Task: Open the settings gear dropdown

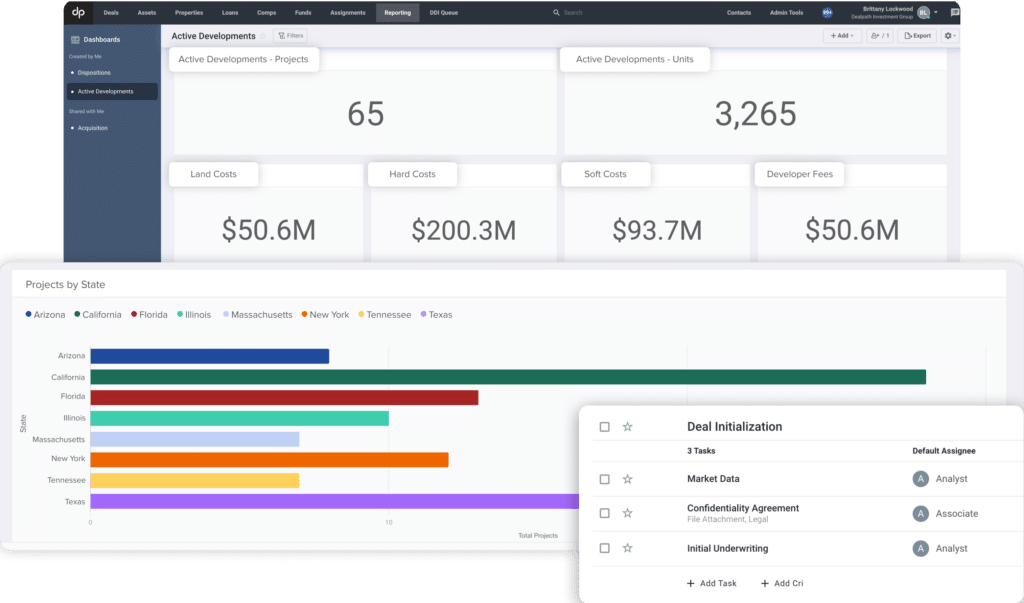Action: [948, 35]
